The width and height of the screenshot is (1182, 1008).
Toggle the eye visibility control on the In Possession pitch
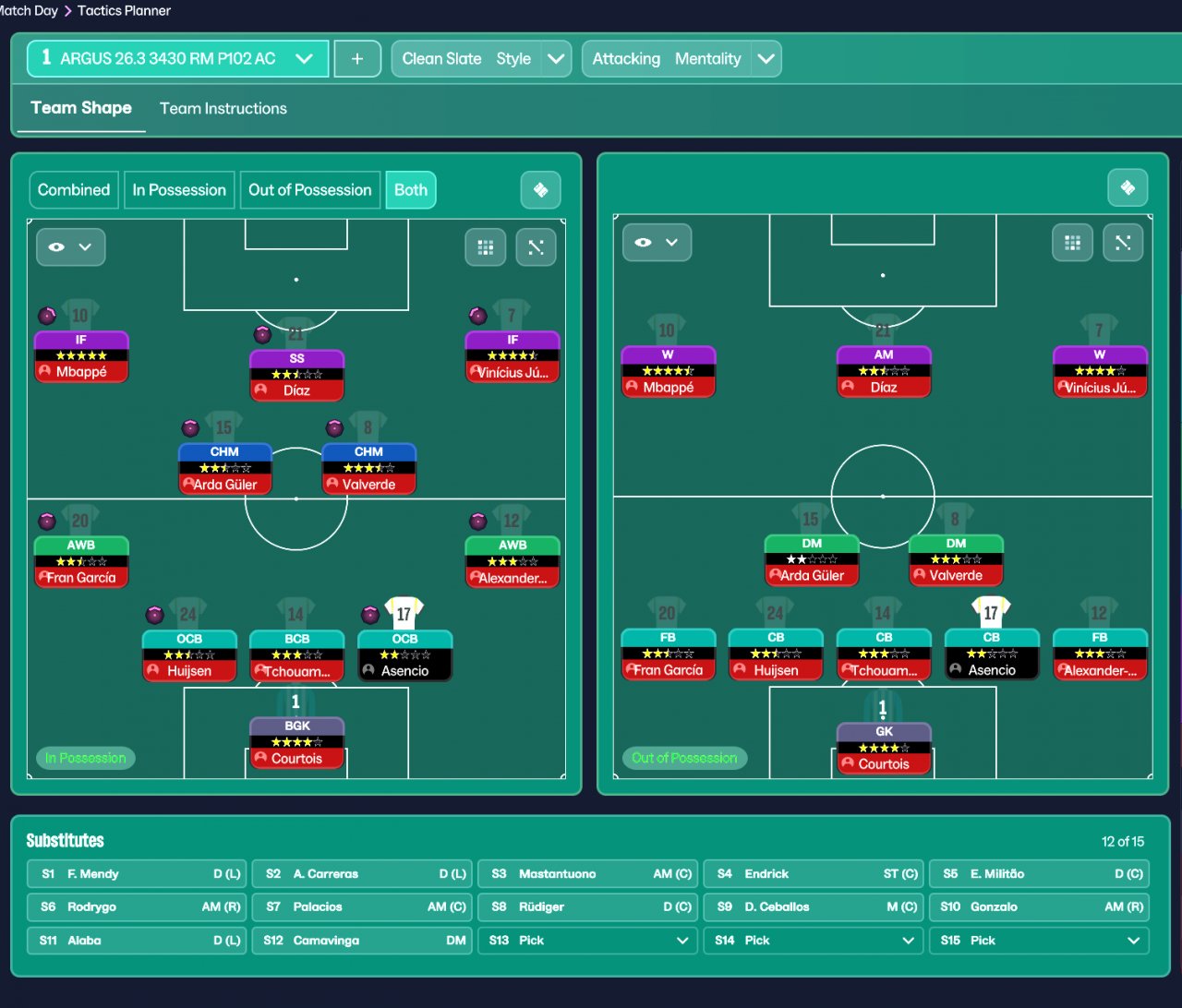(x=70, y=247)
